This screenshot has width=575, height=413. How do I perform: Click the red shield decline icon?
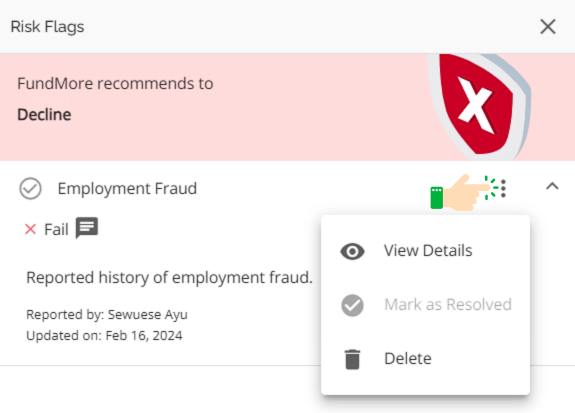(479, 107)
